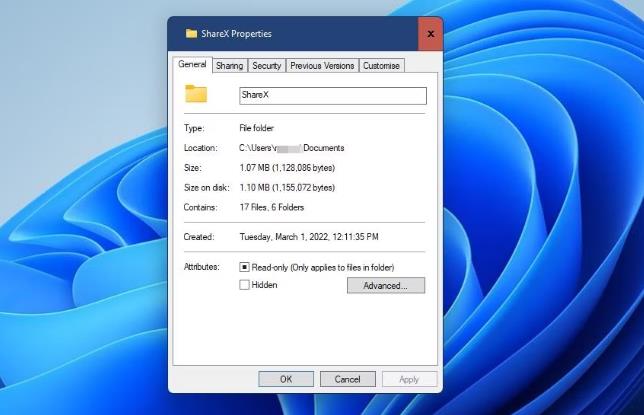
Task: Confirm with the OK button
Action: (286, 379)
